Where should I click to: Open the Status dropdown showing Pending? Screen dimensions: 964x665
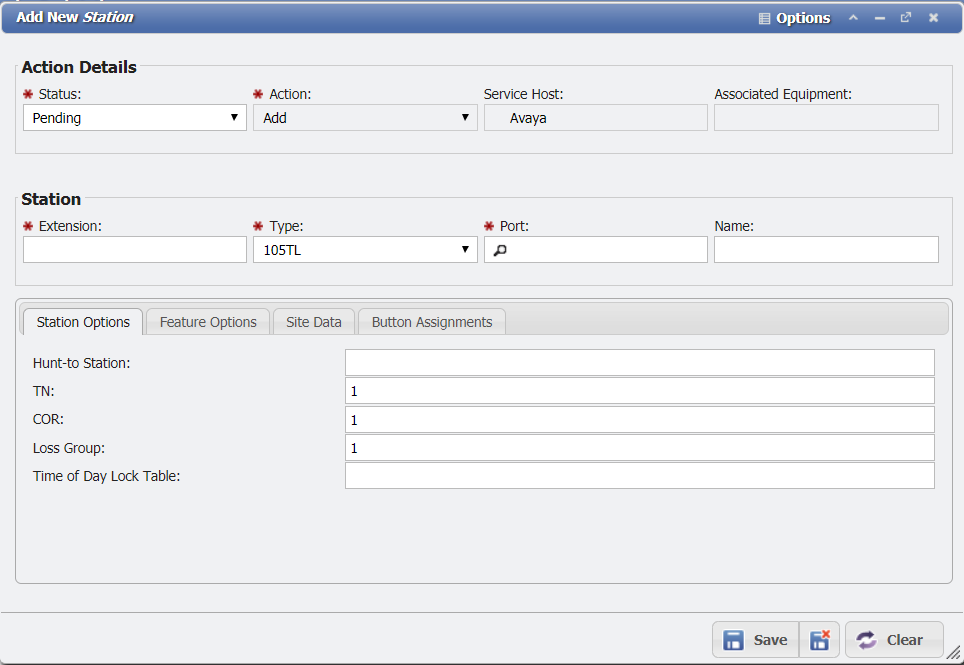pyautogui.click(x=134, y=117)
